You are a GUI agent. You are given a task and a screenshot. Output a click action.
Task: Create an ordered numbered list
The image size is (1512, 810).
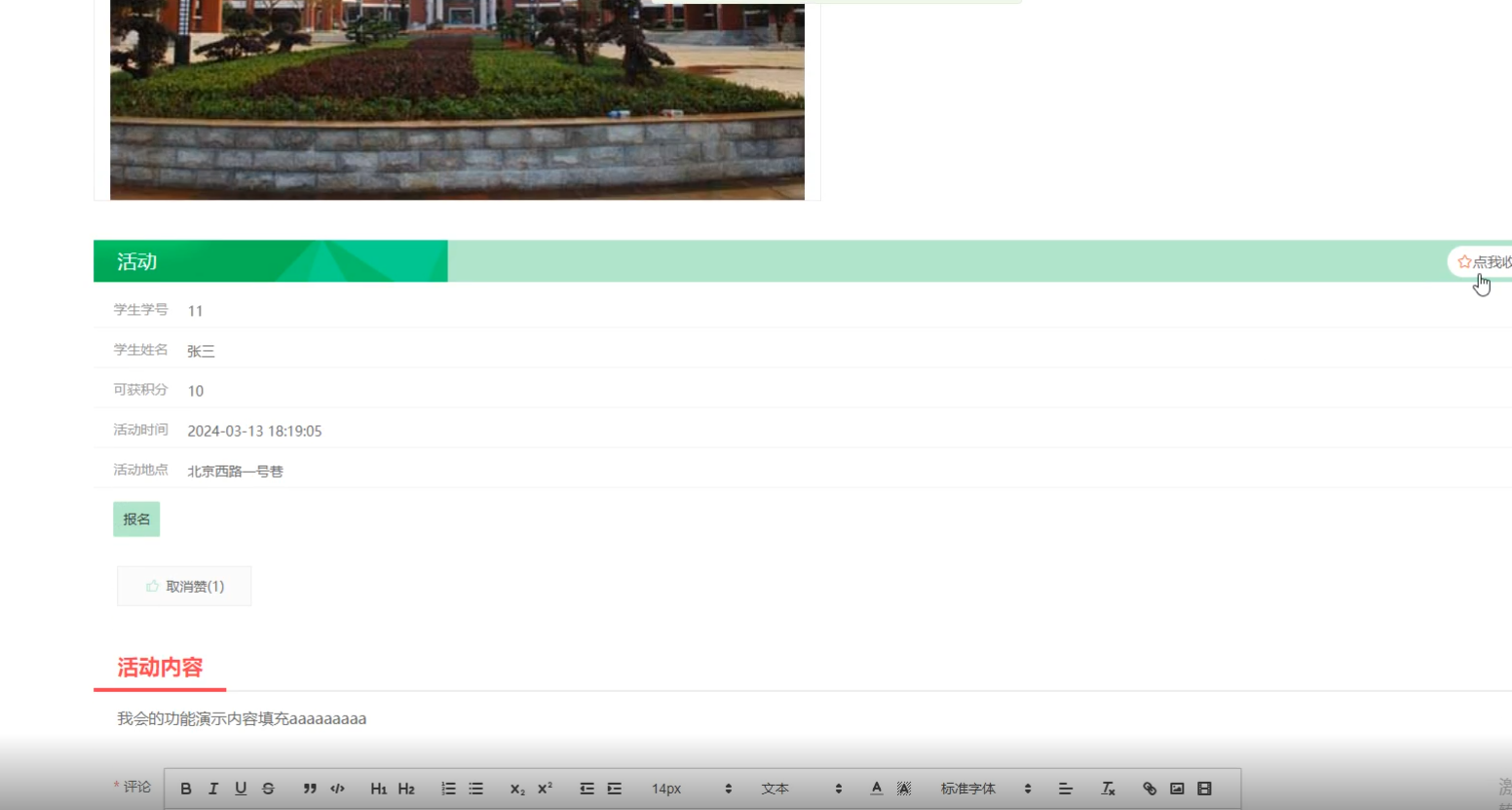coord(448,789)
